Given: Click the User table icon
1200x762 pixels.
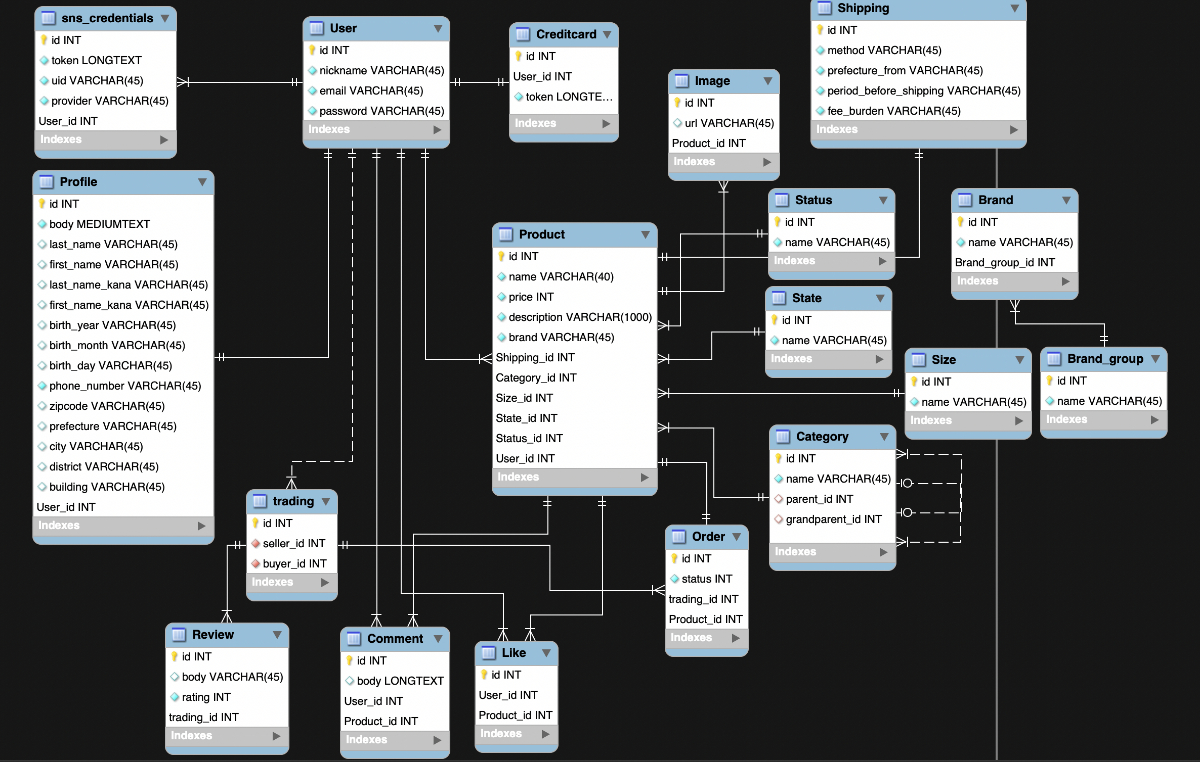Looking at the screenshot, I should pos(316,28).
